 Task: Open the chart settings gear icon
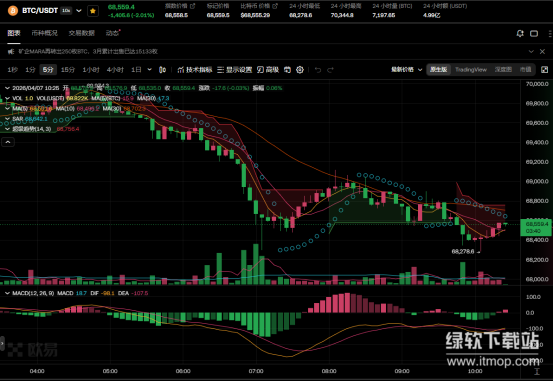pos(300,70)
